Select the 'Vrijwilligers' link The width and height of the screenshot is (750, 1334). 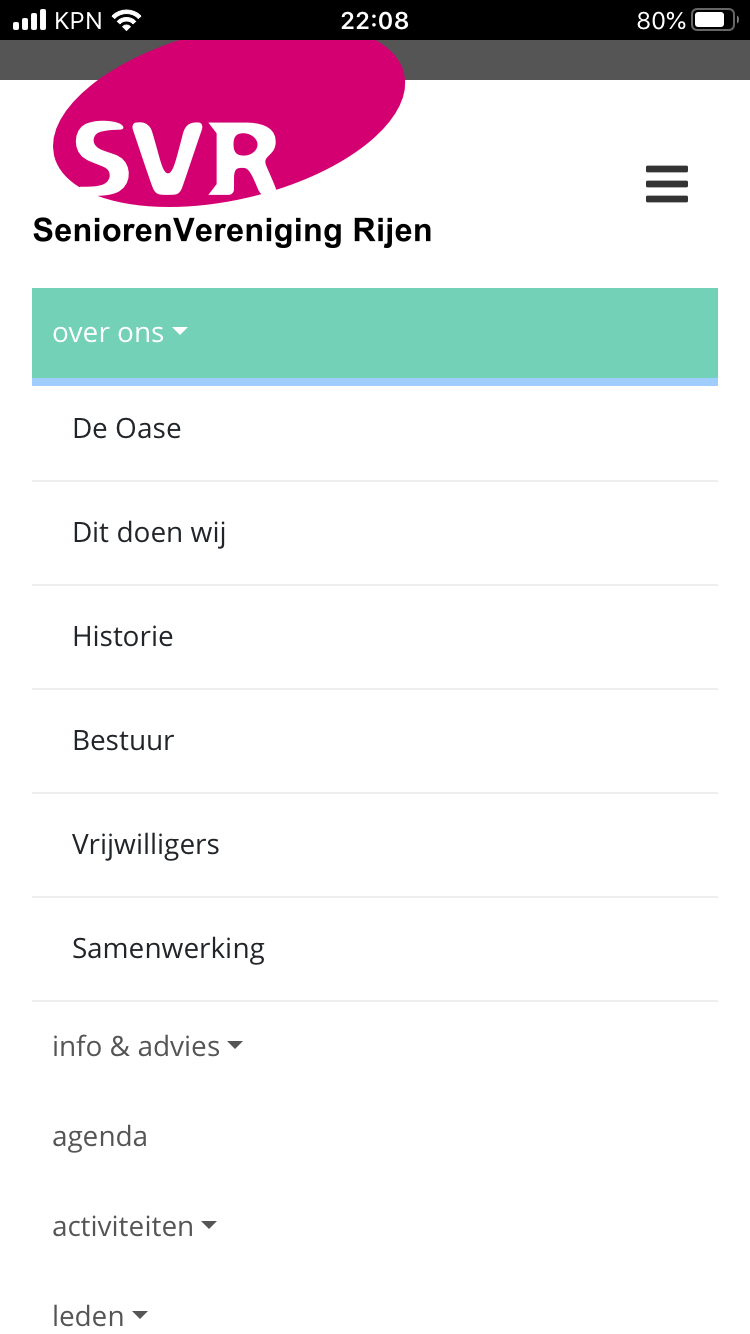(375, 845)
